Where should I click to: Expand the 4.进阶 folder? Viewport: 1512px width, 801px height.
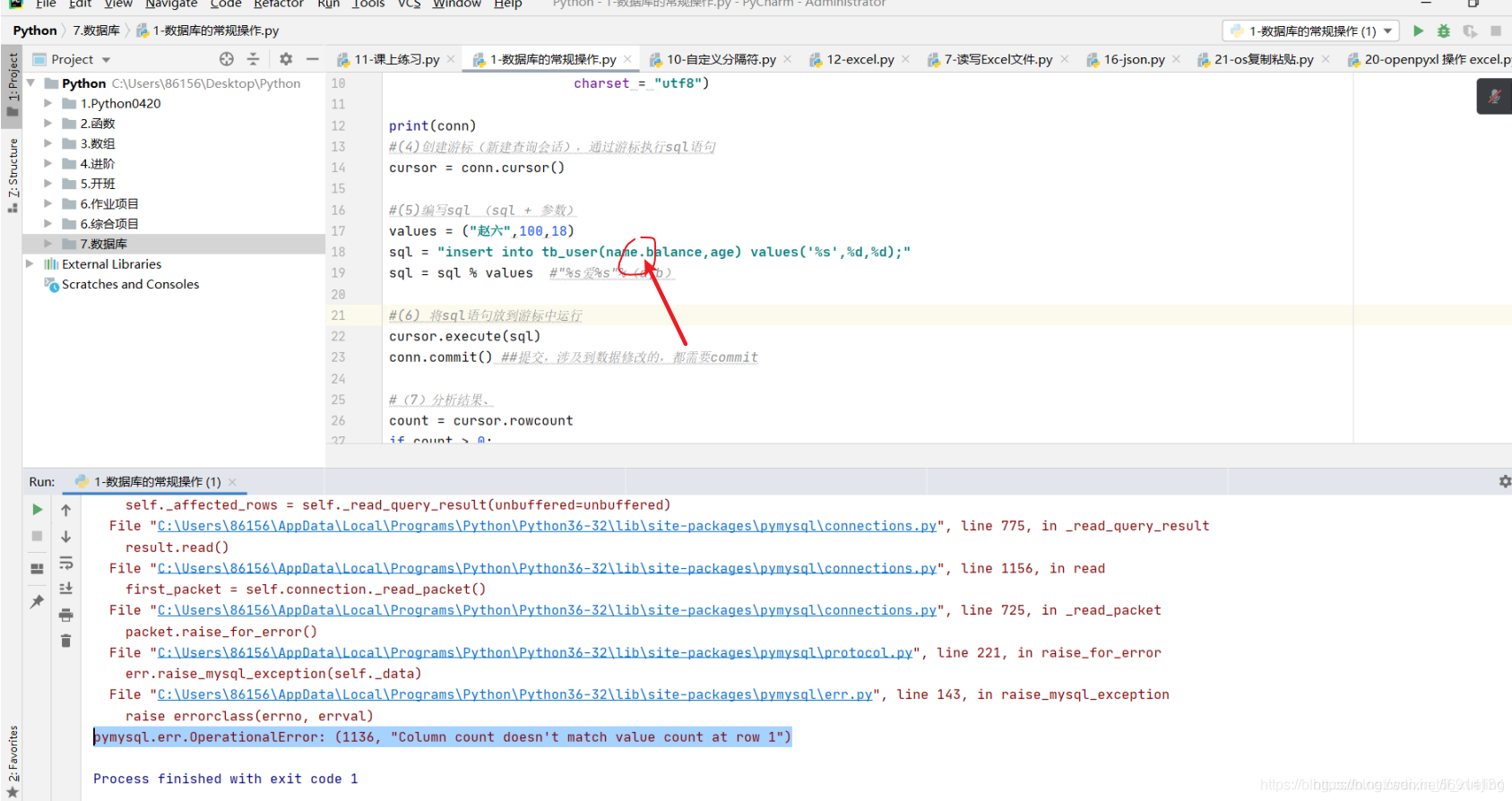48,164
